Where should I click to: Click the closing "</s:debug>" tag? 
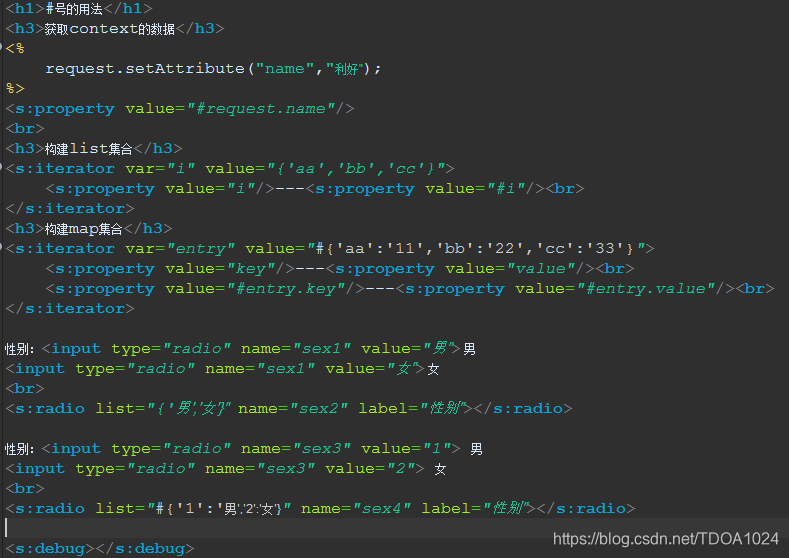144,548
